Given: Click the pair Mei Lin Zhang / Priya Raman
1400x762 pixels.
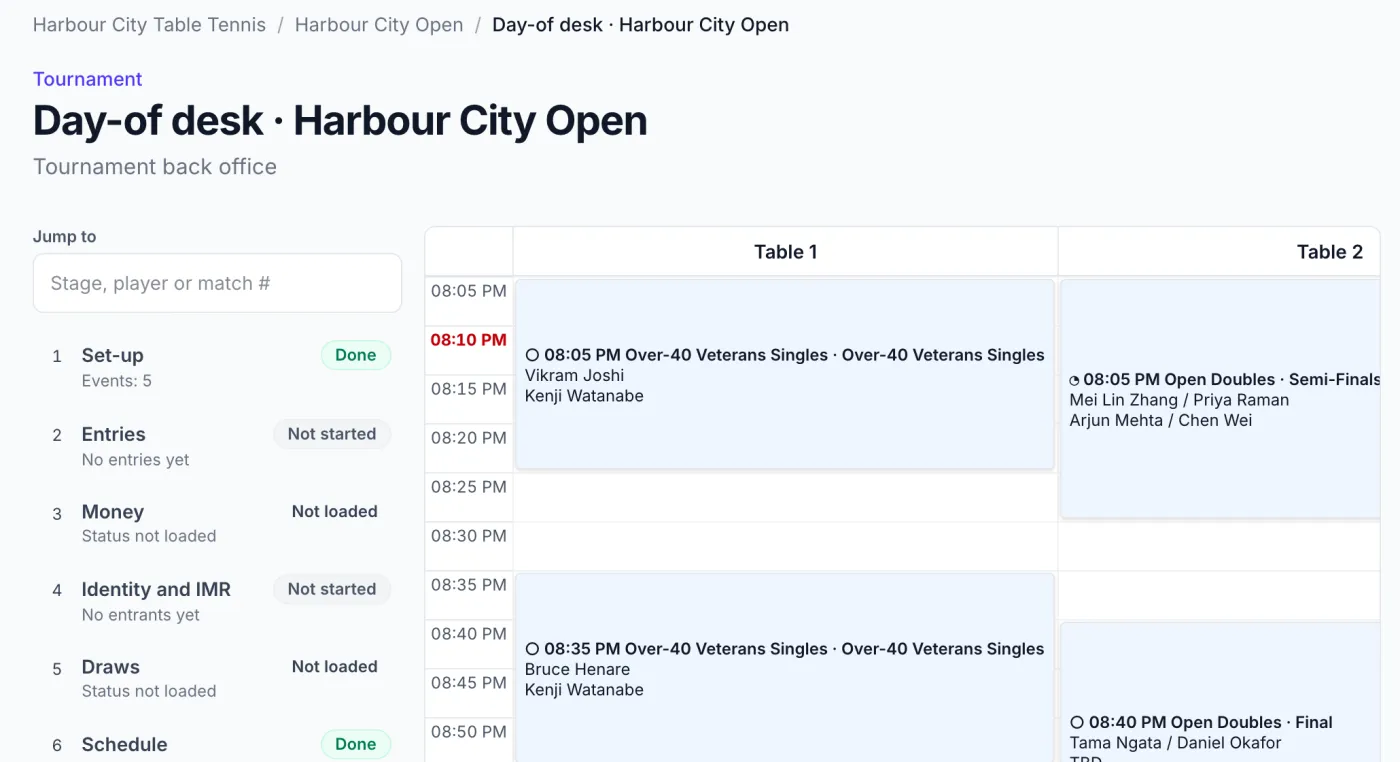Looking at the screenshot, I should point(1179,400).
